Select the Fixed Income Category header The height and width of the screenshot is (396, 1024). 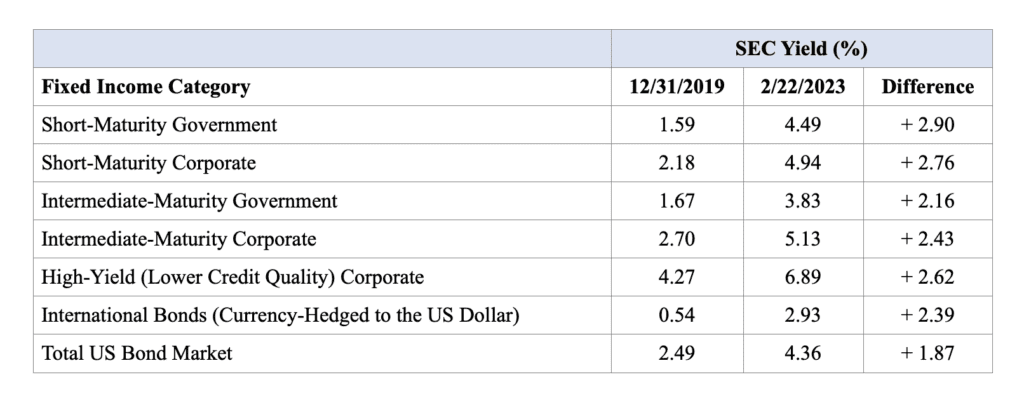click(146, 87)
